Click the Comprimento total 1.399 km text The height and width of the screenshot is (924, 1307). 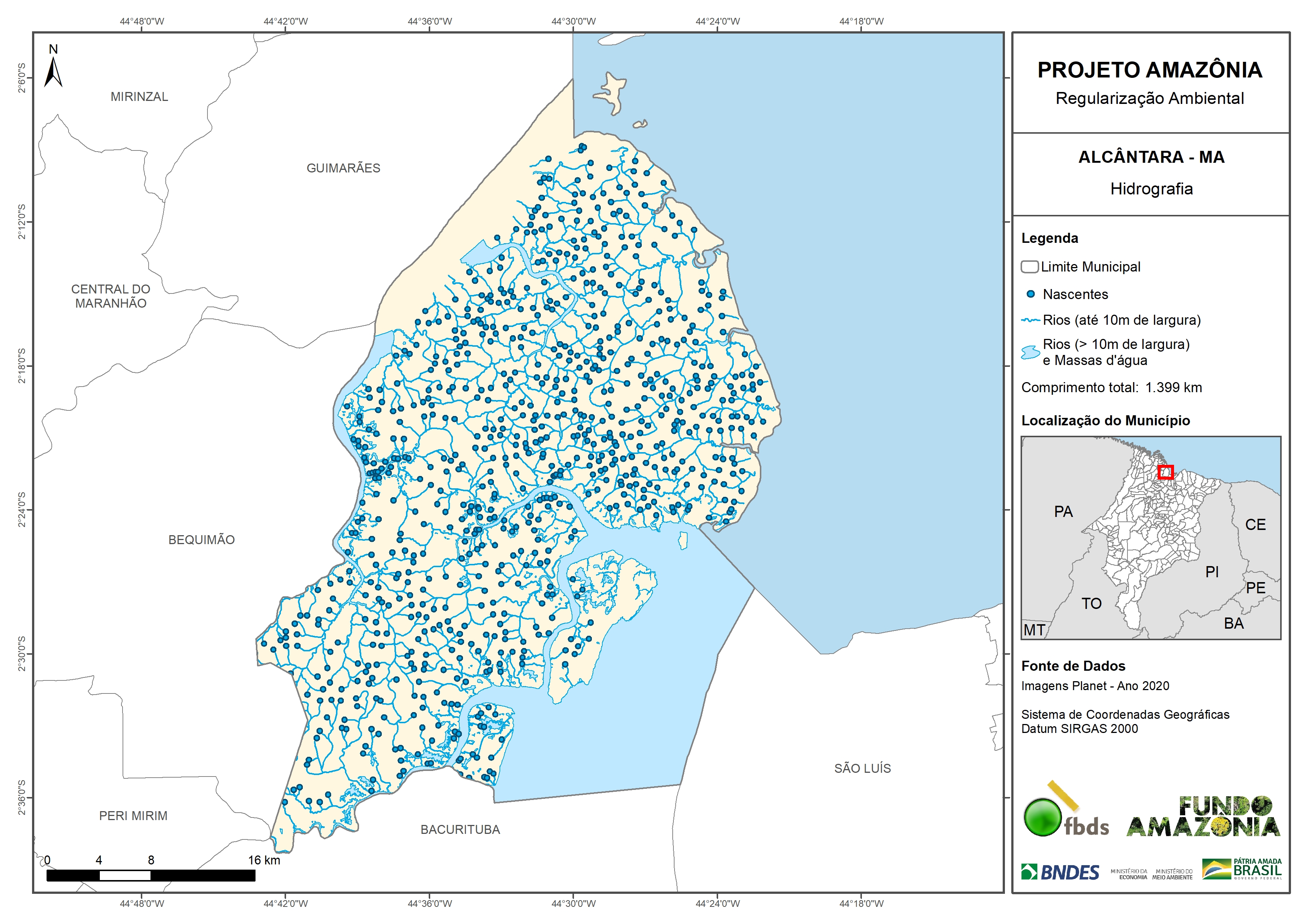[x=1111, y=388]
